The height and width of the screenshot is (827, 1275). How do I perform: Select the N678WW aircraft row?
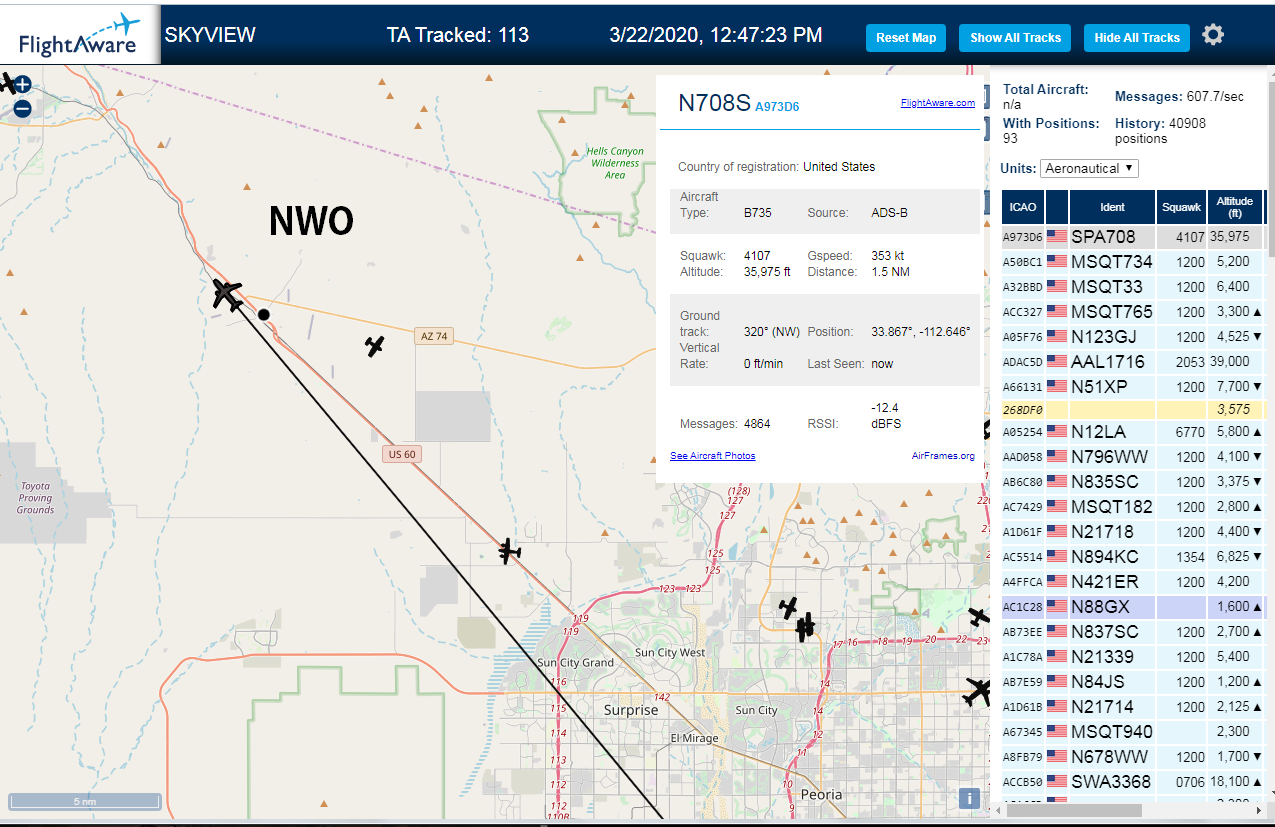point(1133,757)
